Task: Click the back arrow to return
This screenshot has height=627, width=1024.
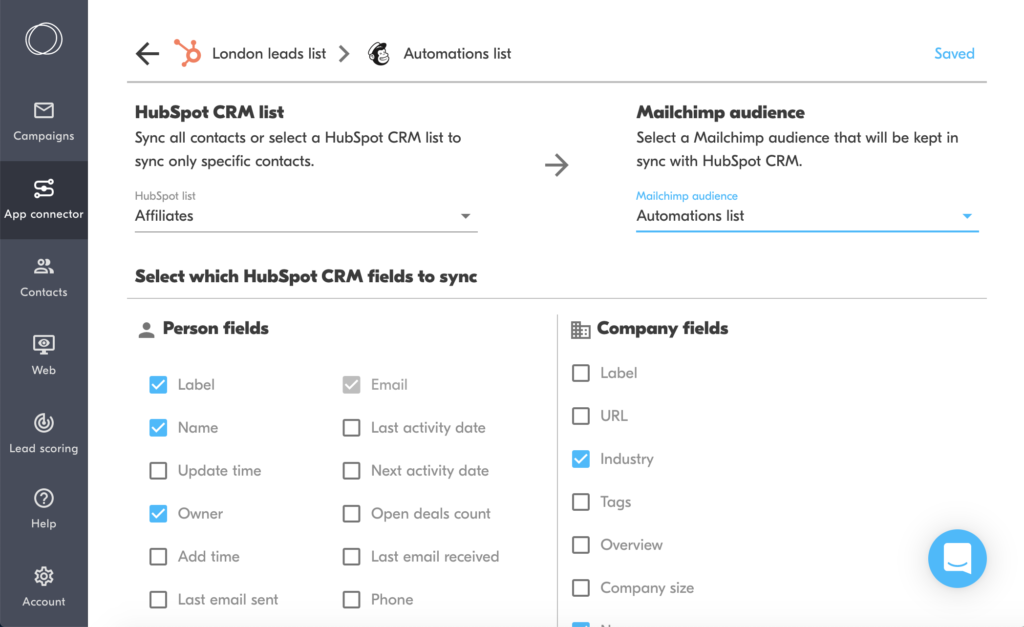Action: click(146, 53)
